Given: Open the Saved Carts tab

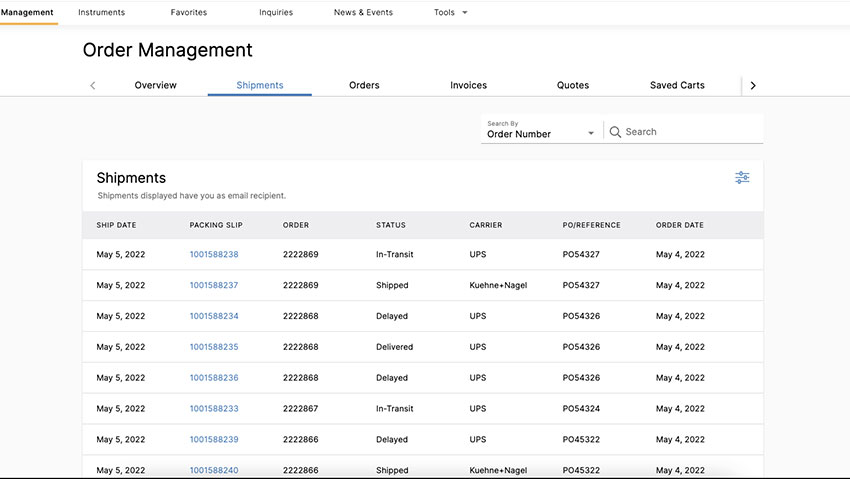Looking at the screenshot, I should [677, 85].
